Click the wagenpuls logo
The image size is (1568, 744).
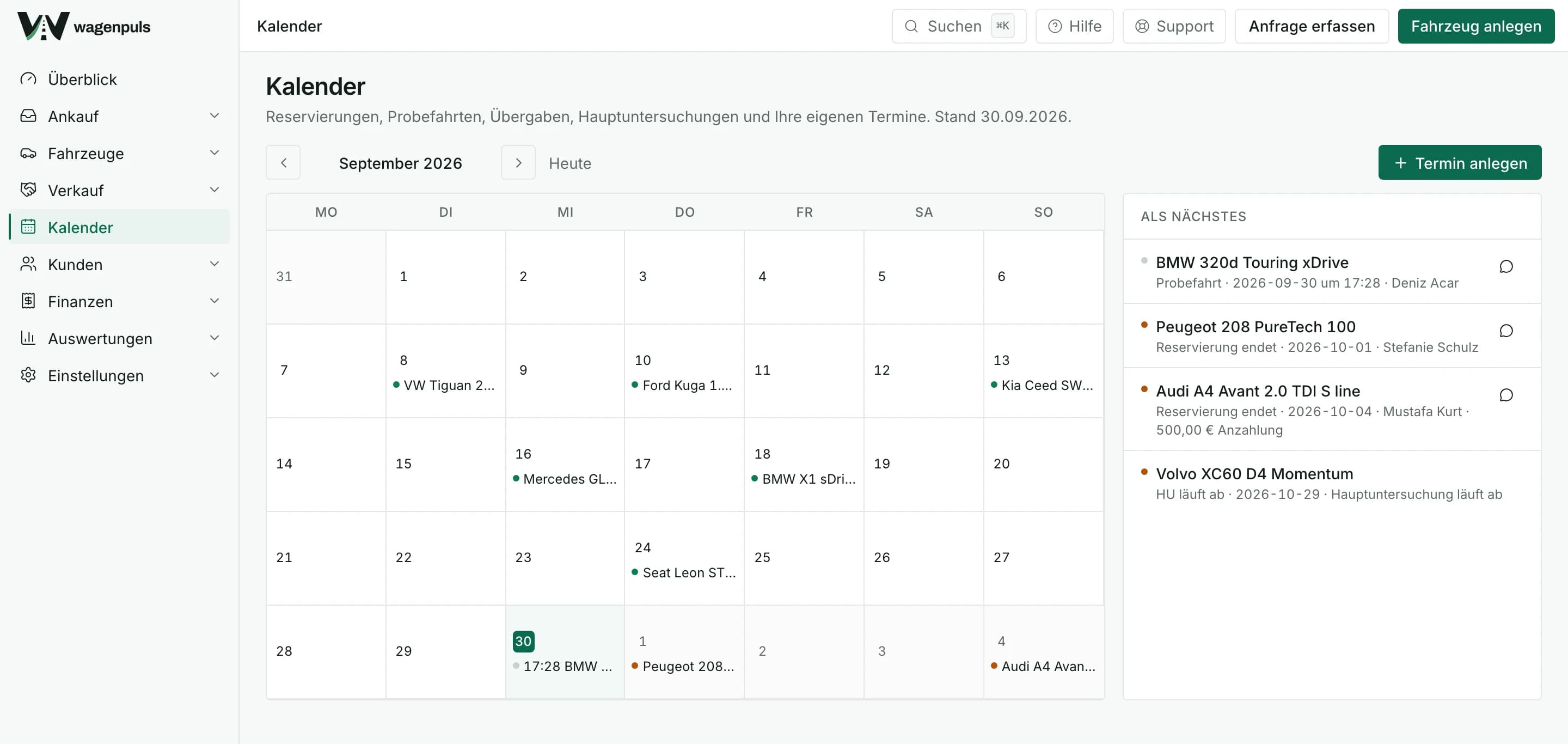83,26
